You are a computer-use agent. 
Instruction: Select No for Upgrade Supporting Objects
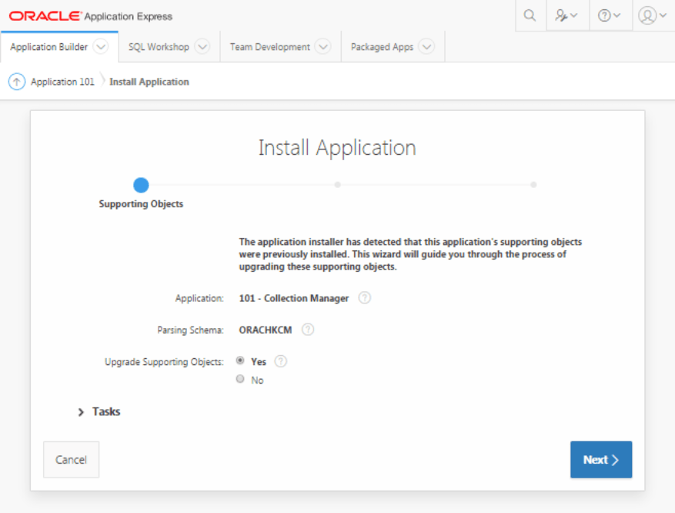tap(240, 379)
